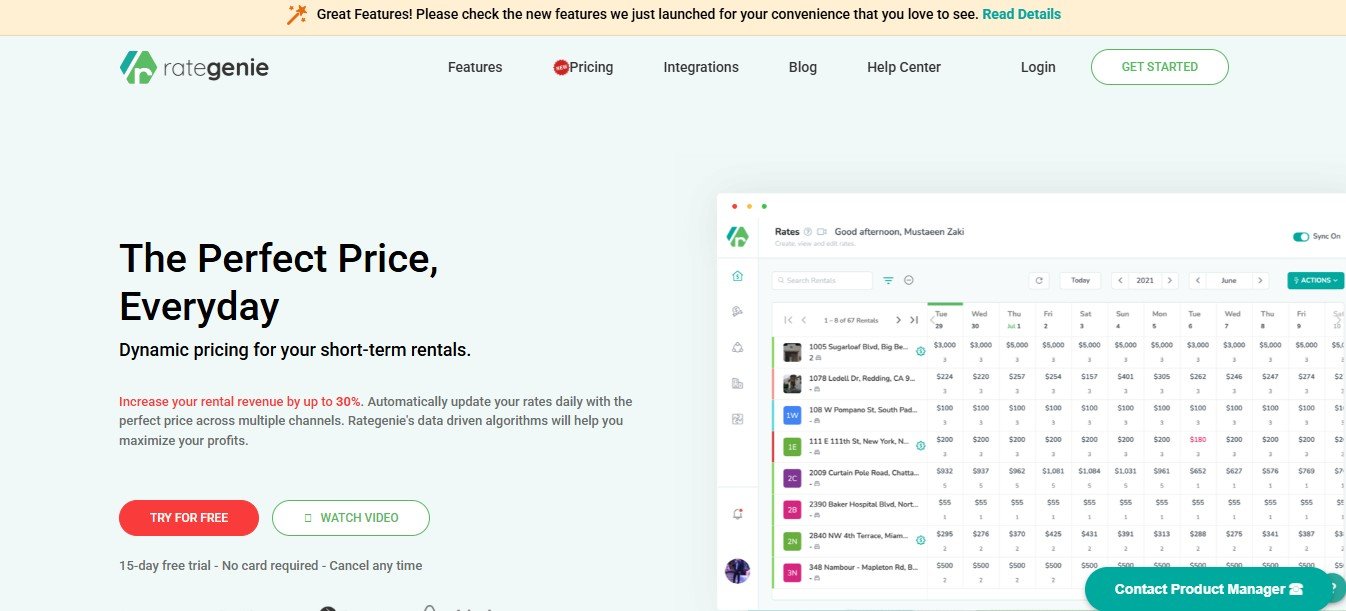
Task: Click the blue 1W badge for 108 W Pompano St
Action: (x=792, y=415)
